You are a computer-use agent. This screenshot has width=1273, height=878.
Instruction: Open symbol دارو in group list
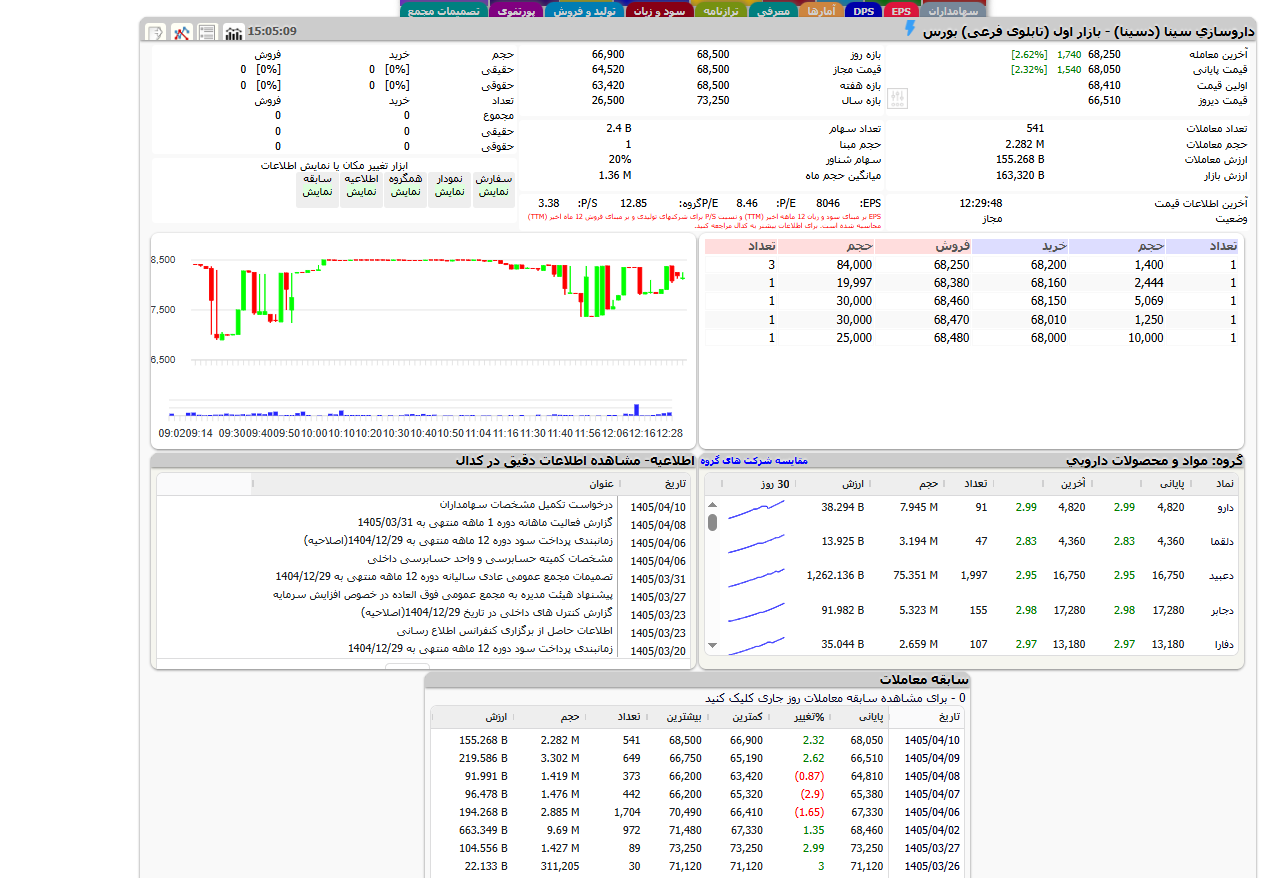(1224, 507)
